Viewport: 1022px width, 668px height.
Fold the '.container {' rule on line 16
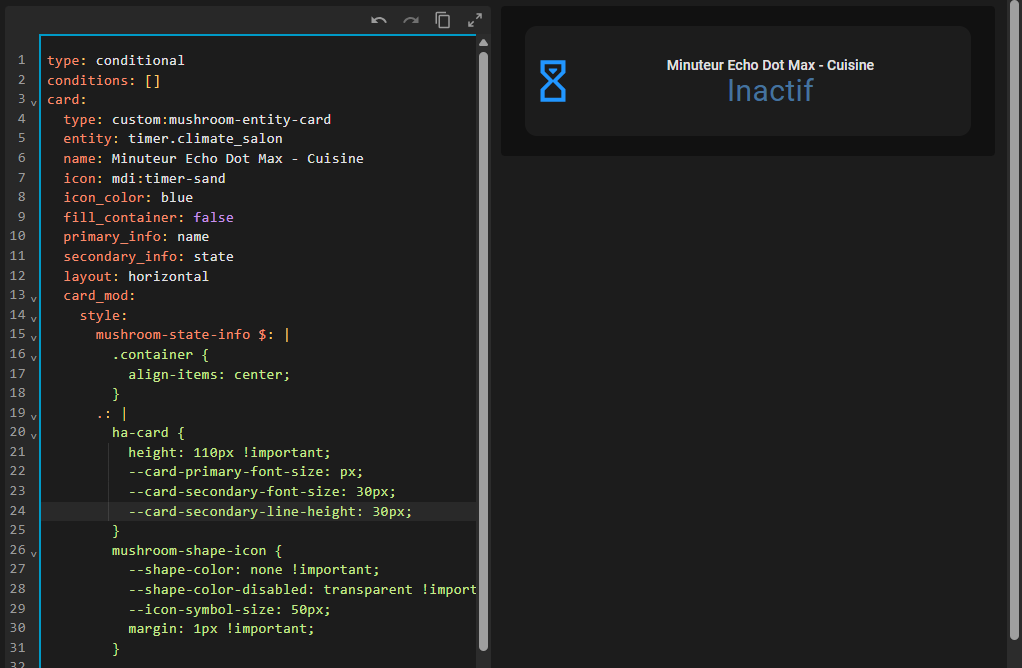click(x=33, y=356)
